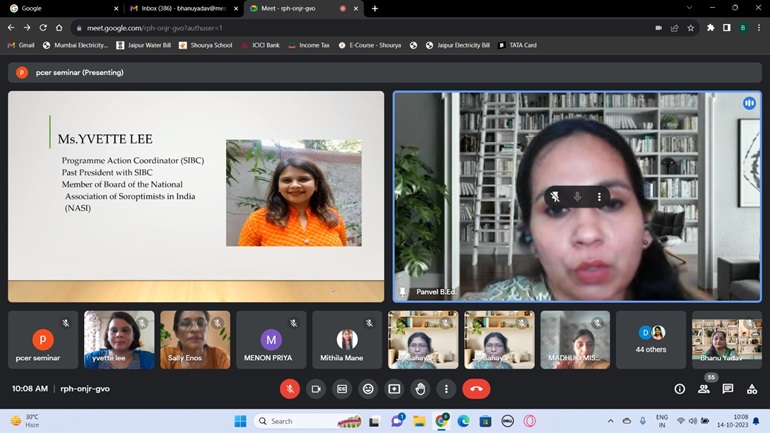Open the meeting details info icon
Image resolution: width=770 pixels, height=433 pixels.
(x=679, y=389)
